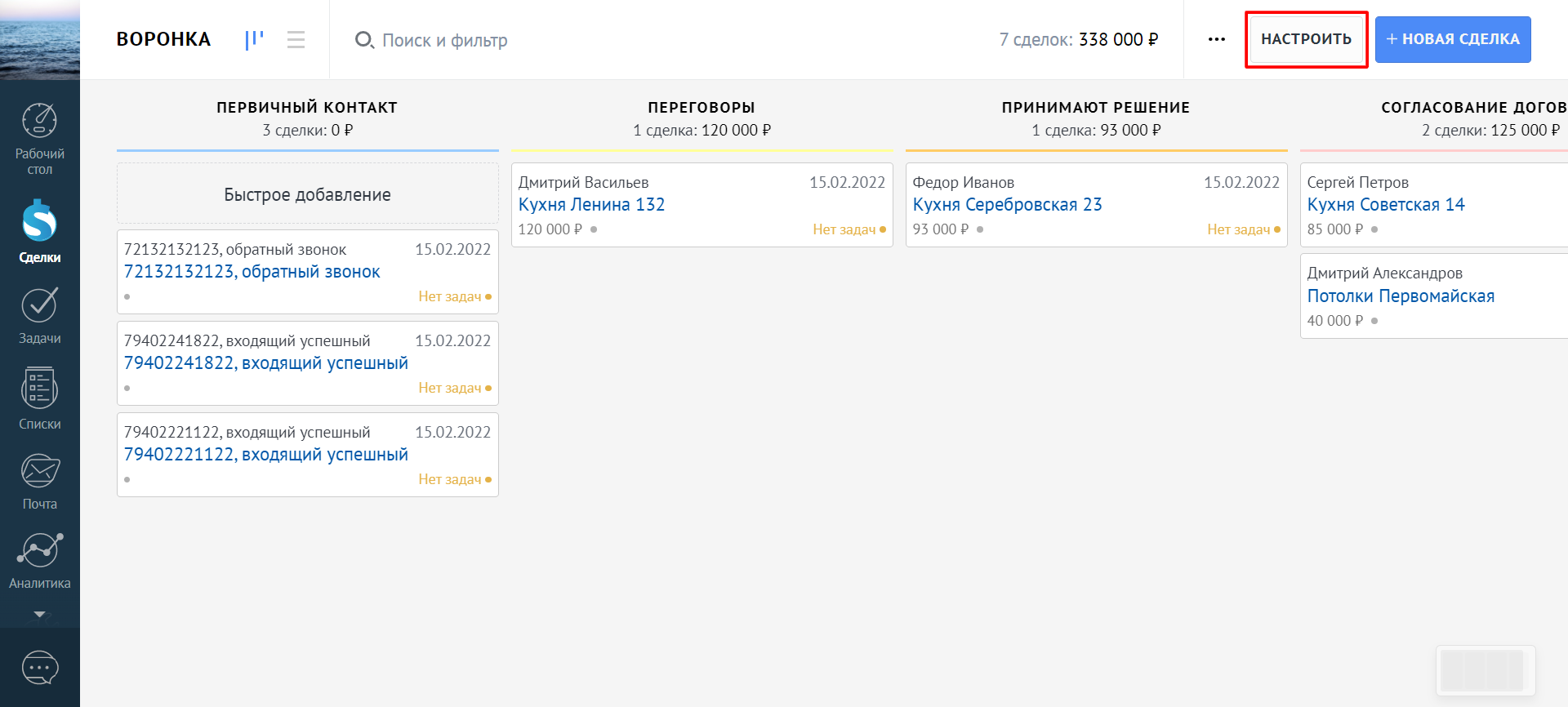Screen dimensions: 1568x707
Task: Expand more sidebar items with the down arrow
Action: pos(39,614)
